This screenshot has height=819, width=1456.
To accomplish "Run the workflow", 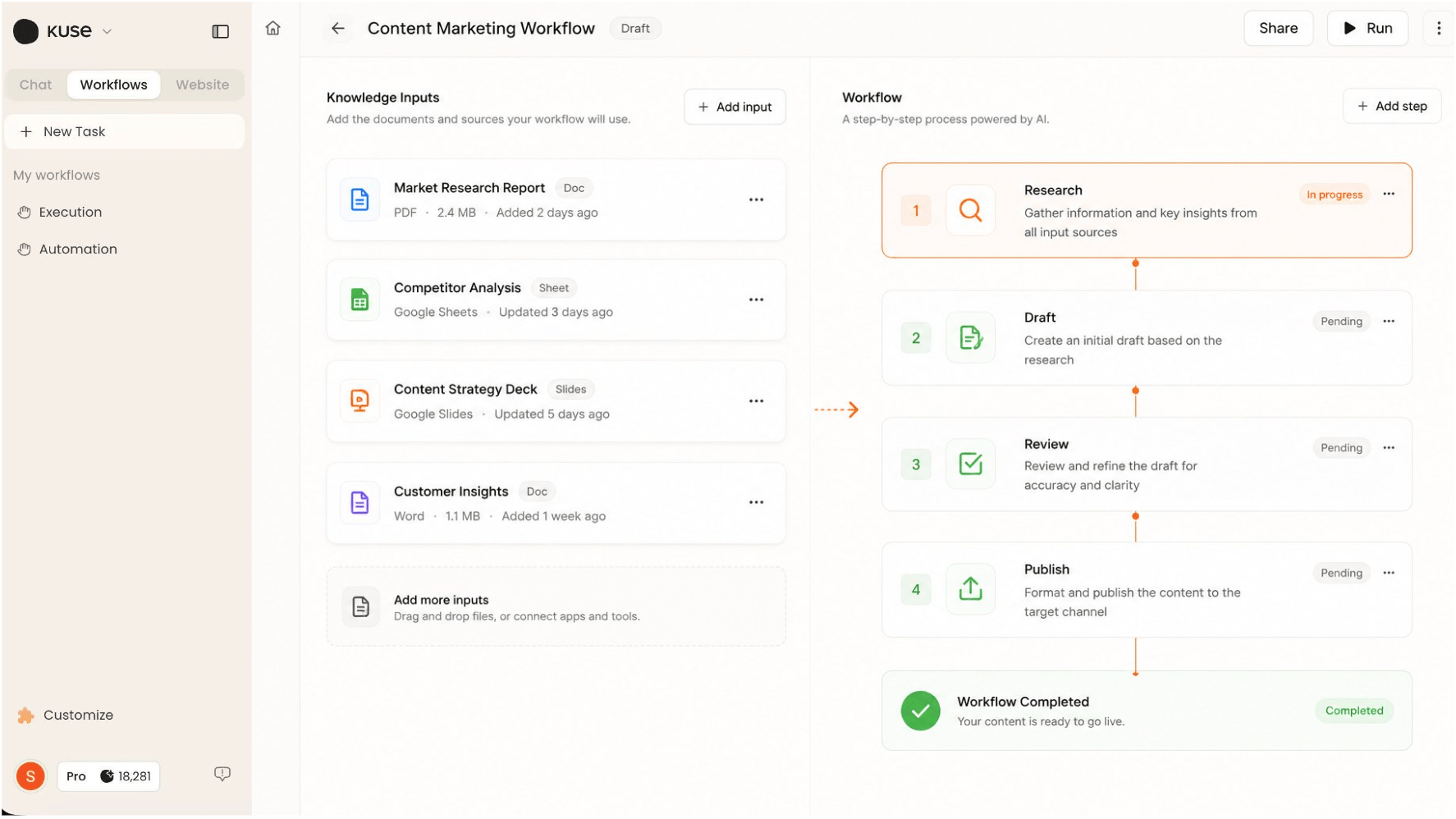I will tap(1367, 29).
